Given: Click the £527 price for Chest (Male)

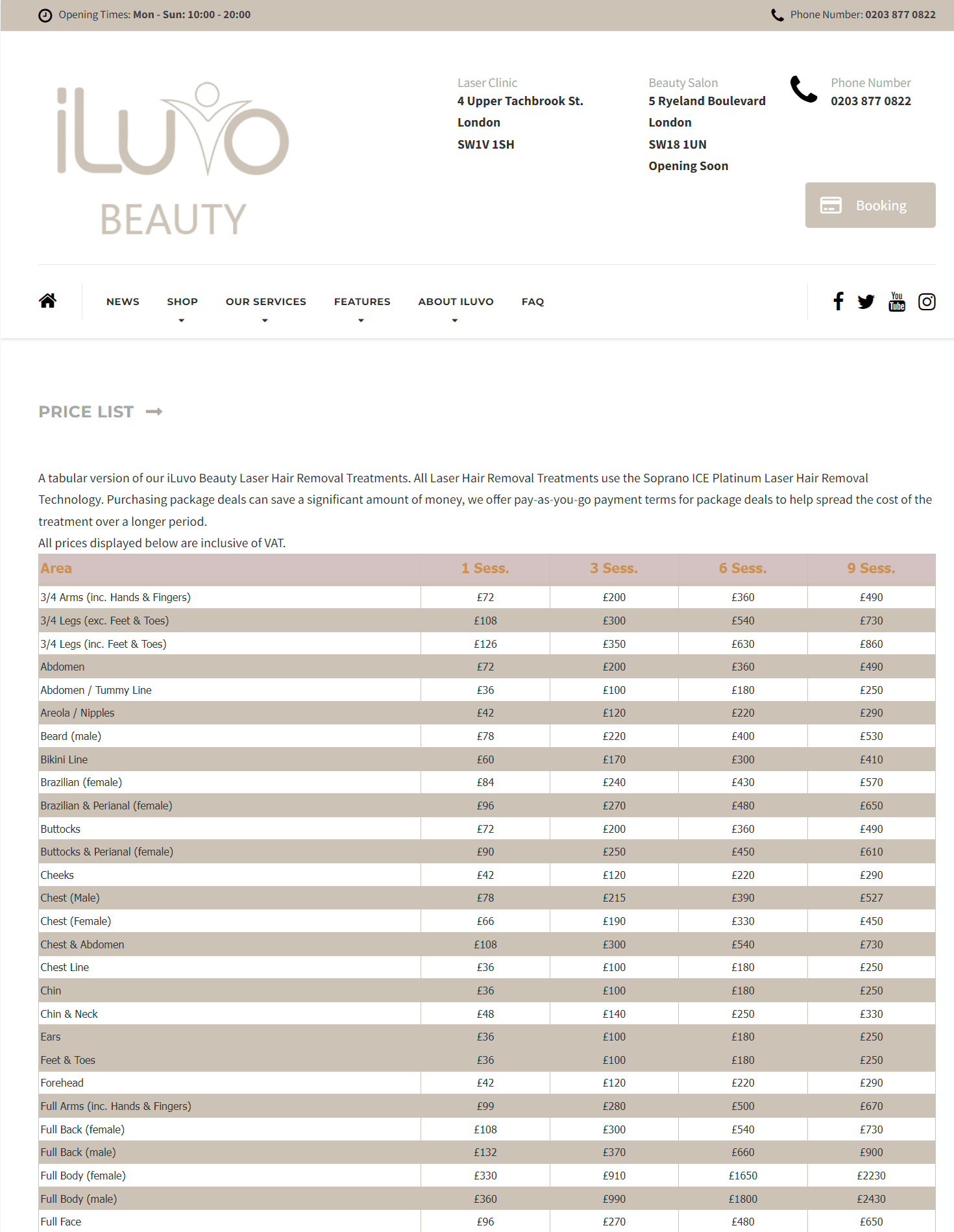Looking at the screenshot, I should click(x=871, y=898).
